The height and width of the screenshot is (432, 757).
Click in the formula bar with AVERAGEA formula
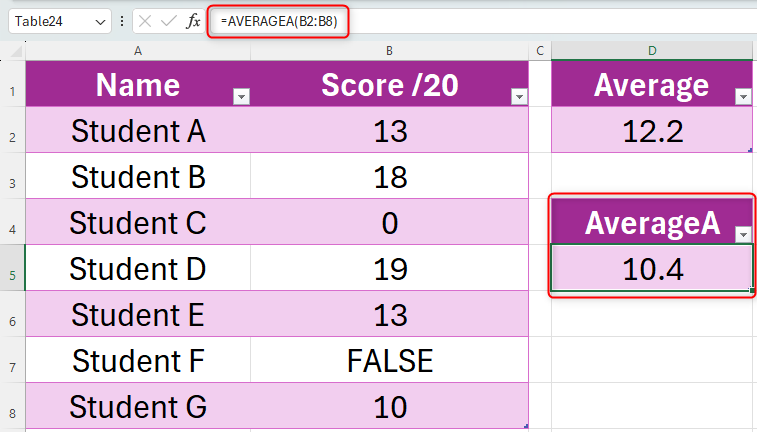click(x=483, y=21)
